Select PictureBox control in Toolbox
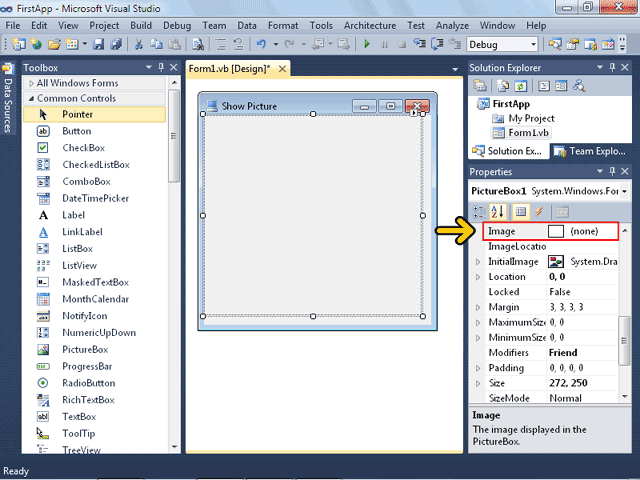This screenshot has width=640, height=480. coord(84,350)
